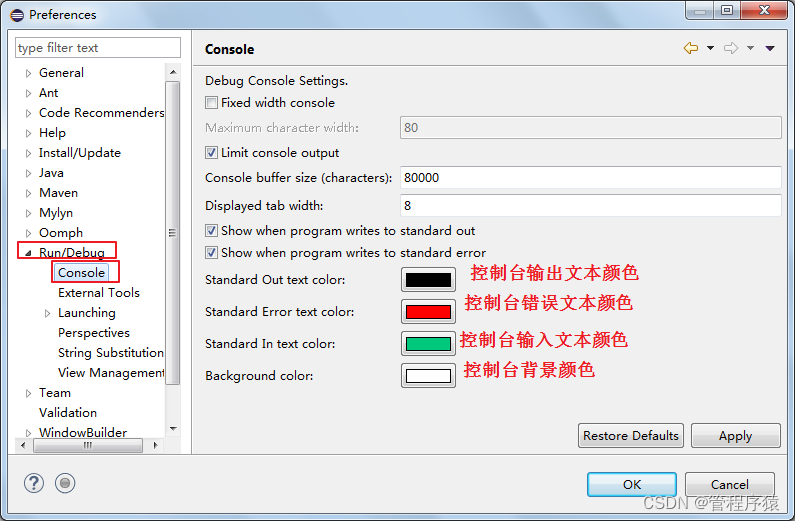Toggle Show when program writes to standard out
795x521 pixels.
point(211,231)
